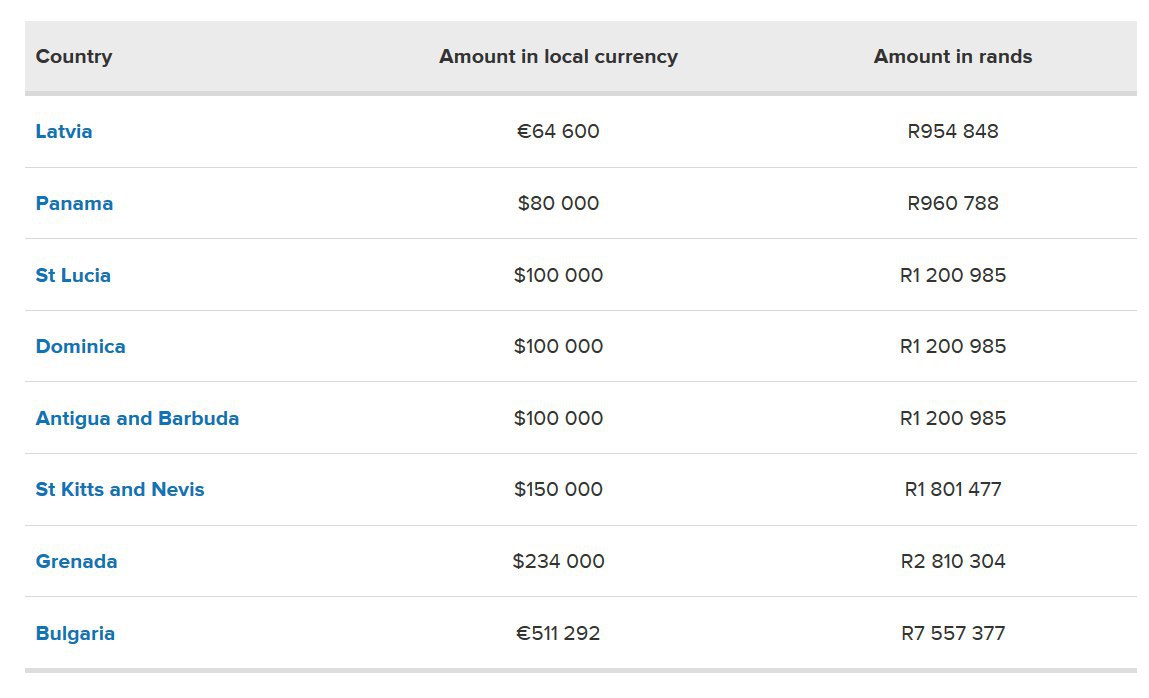
Task: Select the Dominica country link
Action: [80, 346]
